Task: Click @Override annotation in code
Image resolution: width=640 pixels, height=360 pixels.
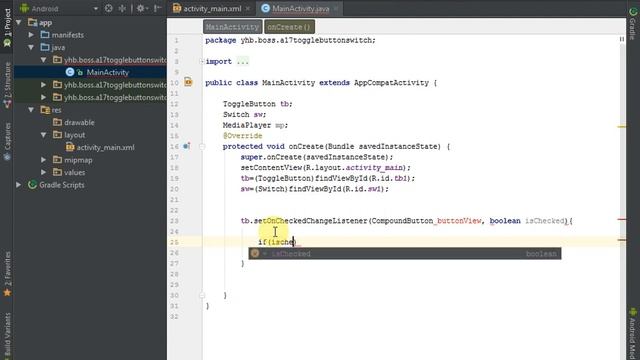Action: pos(242,136)
